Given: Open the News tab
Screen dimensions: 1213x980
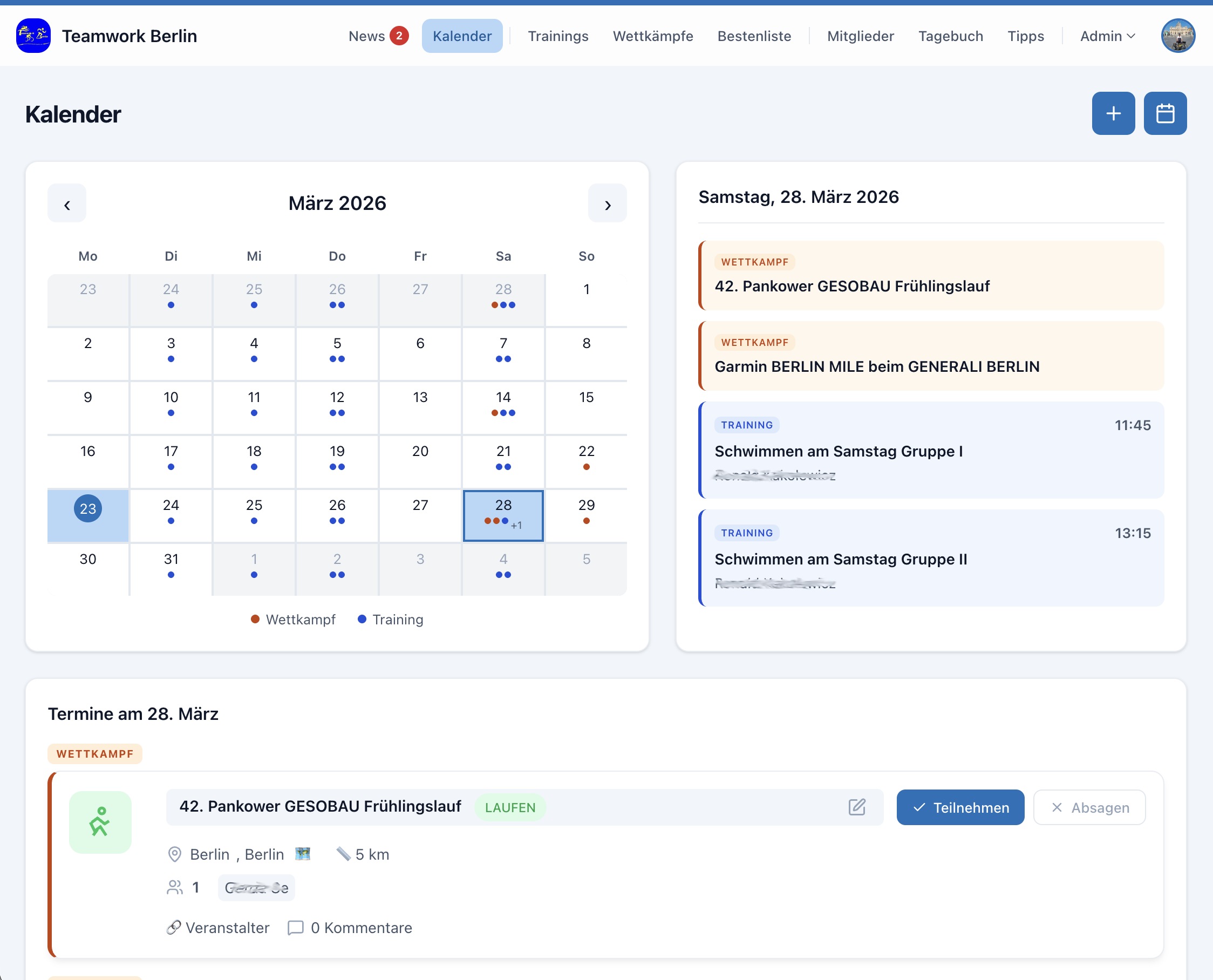Looking at the screenshot, I should [x=367, y=36].
